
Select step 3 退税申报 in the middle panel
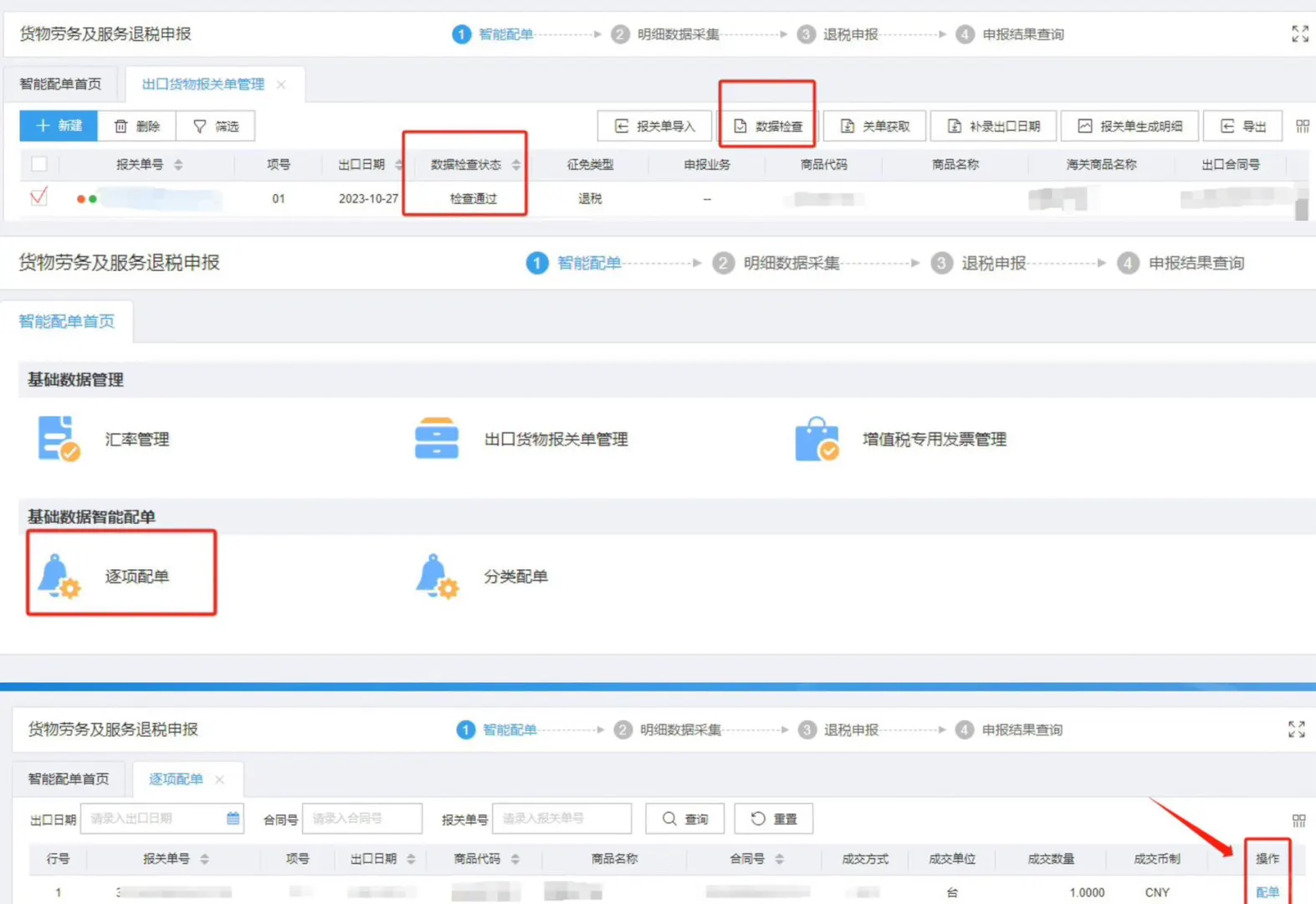(979, 263)
